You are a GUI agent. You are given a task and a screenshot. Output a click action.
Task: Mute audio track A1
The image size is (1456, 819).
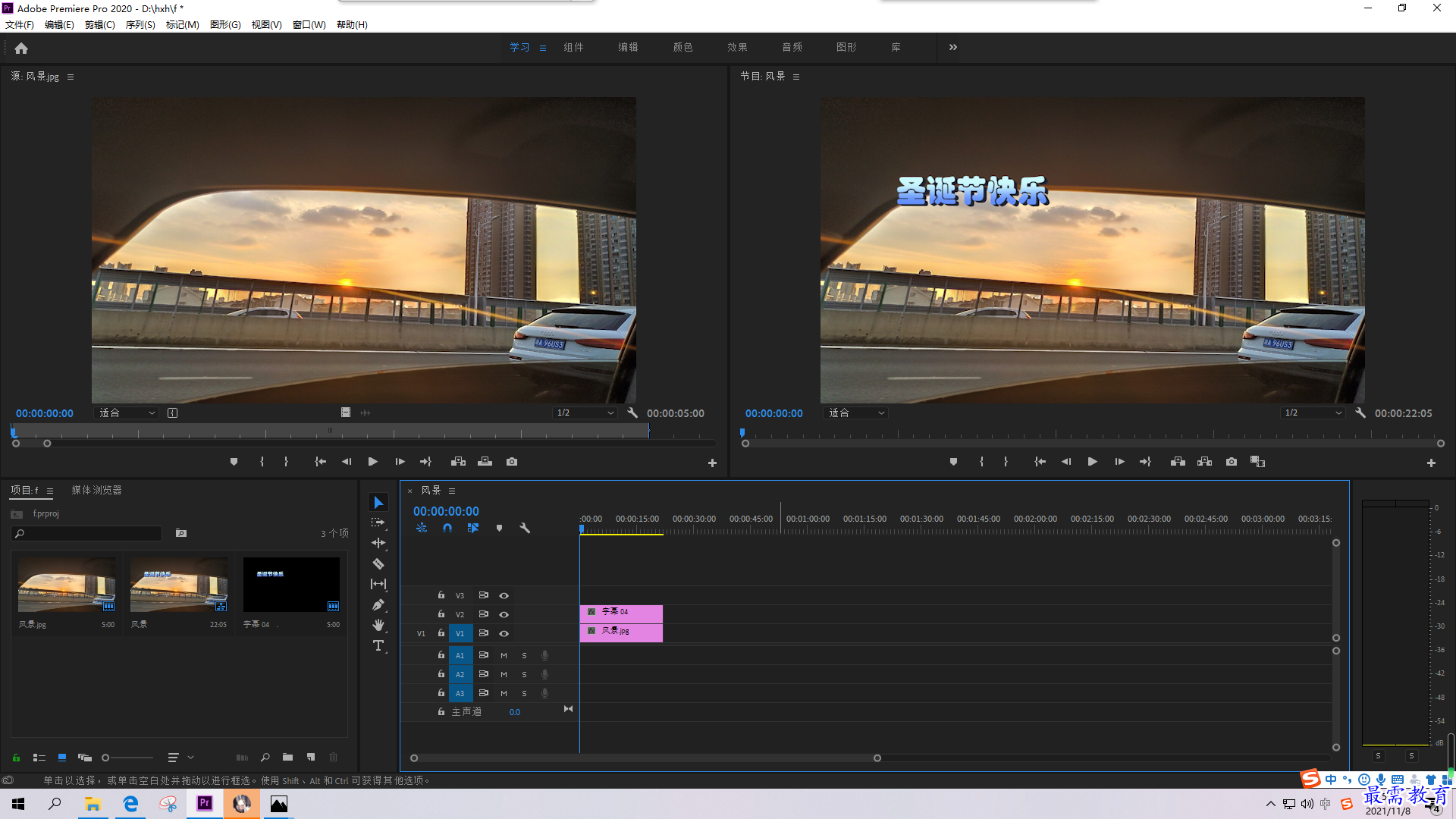coord(504,655)
